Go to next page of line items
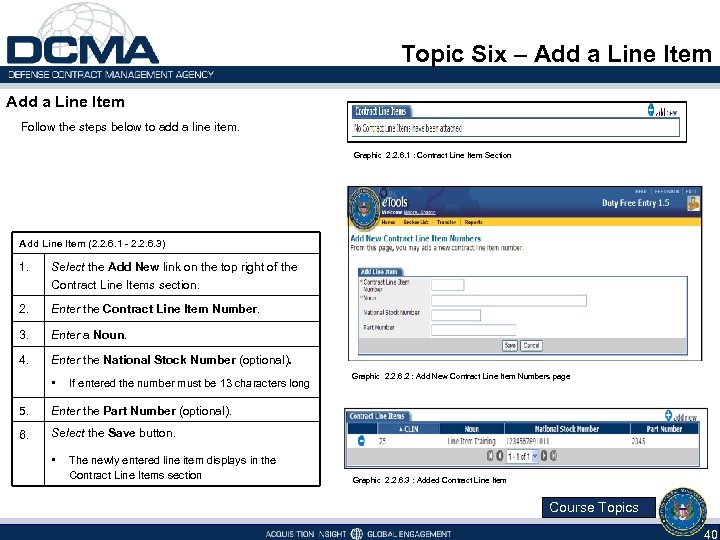The image size is (720, 540). tap(545, 456)
